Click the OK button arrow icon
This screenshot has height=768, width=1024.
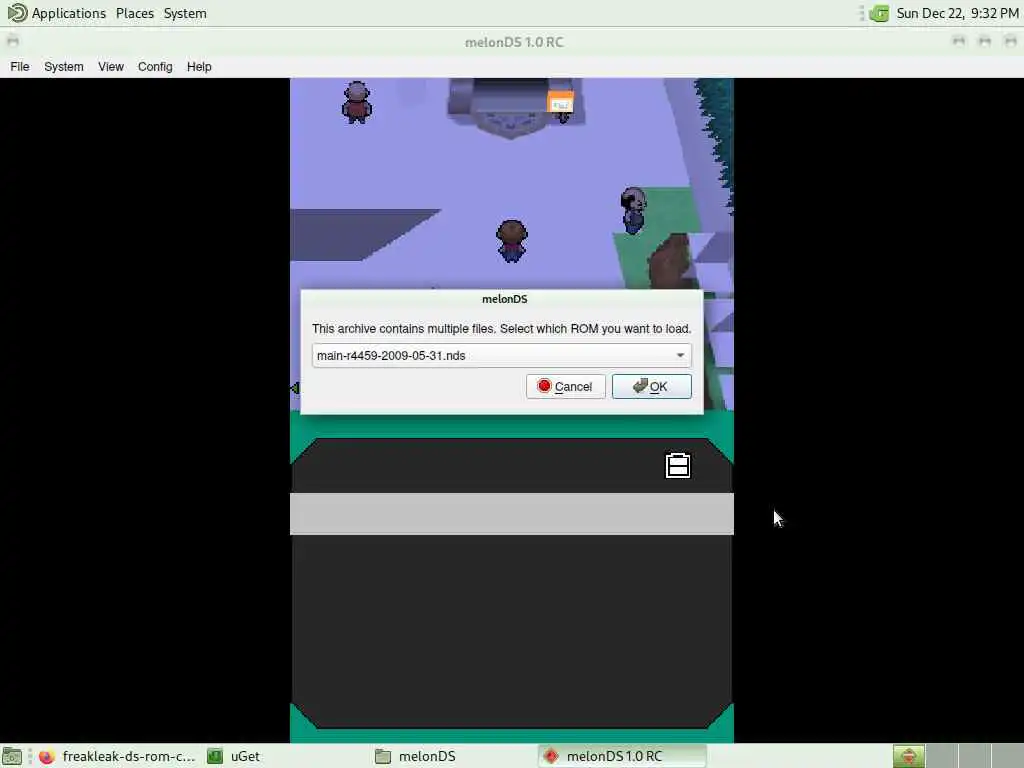640,385
